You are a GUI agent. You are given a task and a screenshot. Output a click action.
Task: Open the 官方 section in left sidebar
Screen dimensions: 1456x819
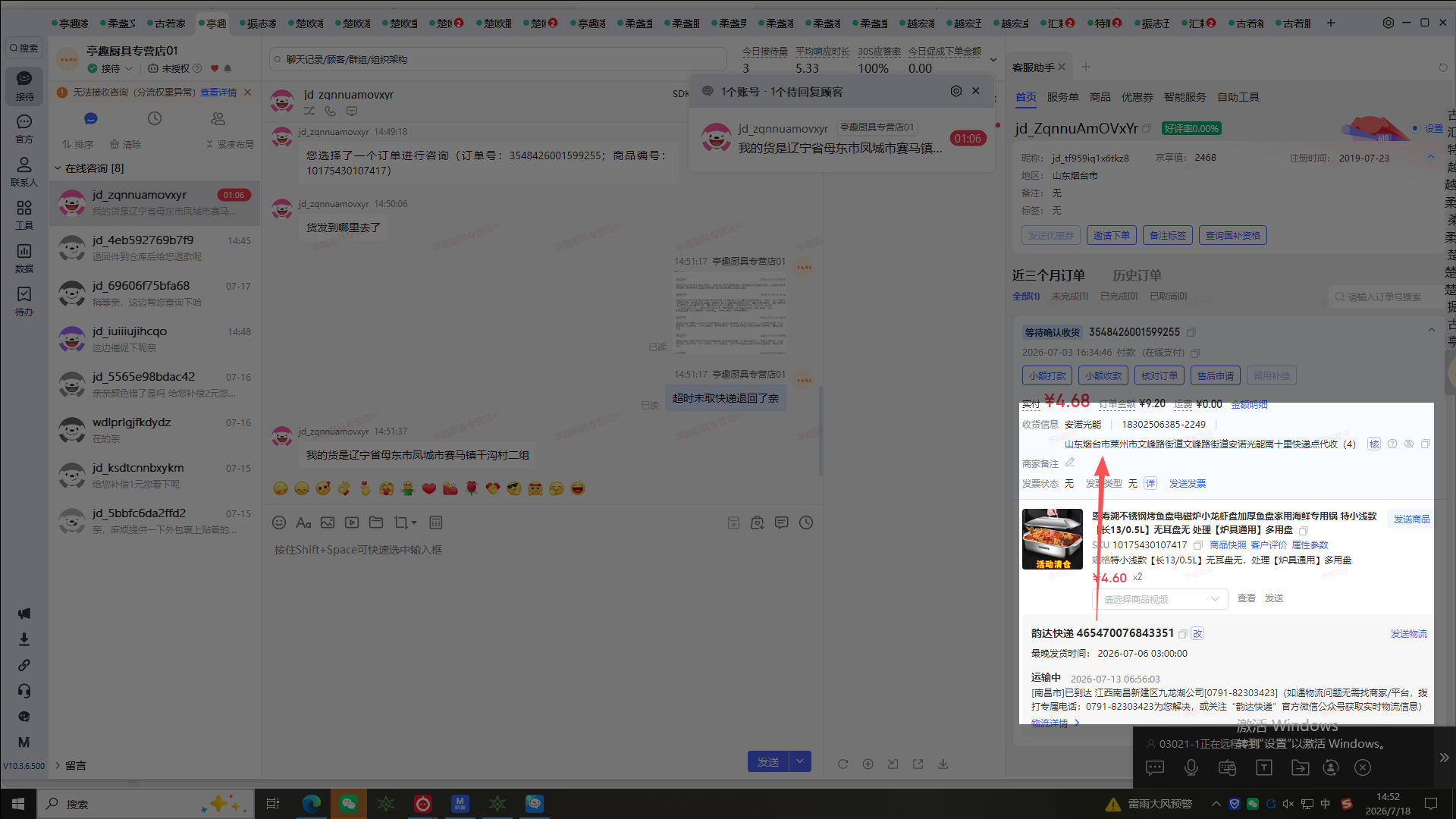click(x=24, y=128)
